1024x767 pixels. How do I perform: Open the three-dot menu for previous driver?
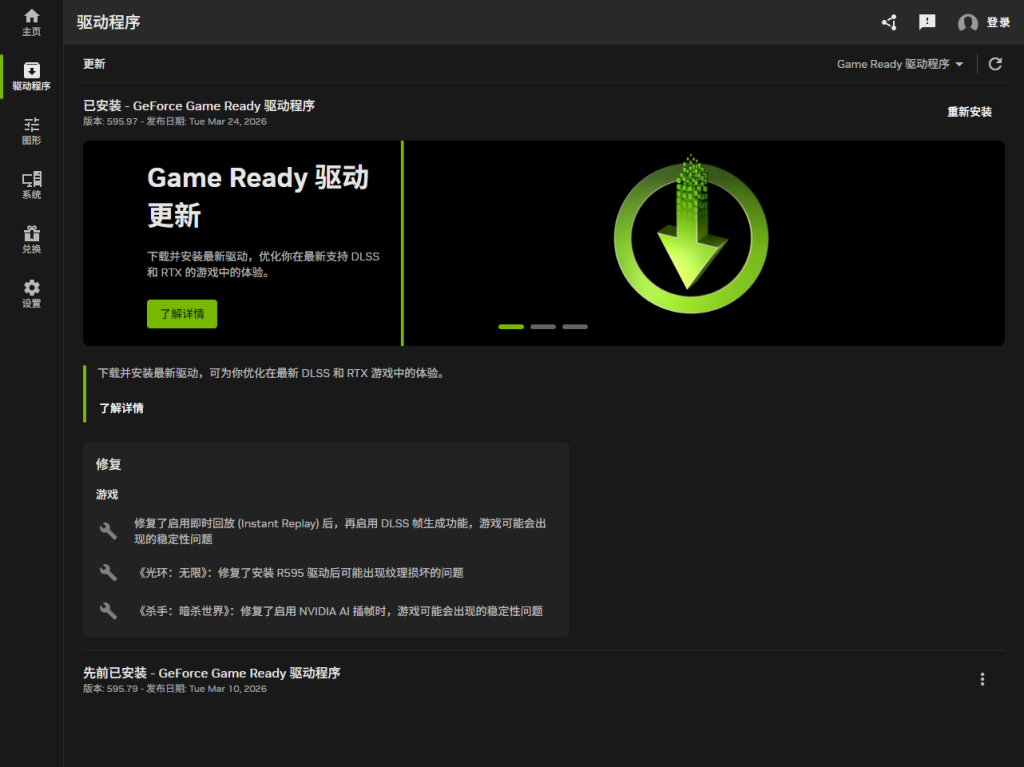[982, 679]
